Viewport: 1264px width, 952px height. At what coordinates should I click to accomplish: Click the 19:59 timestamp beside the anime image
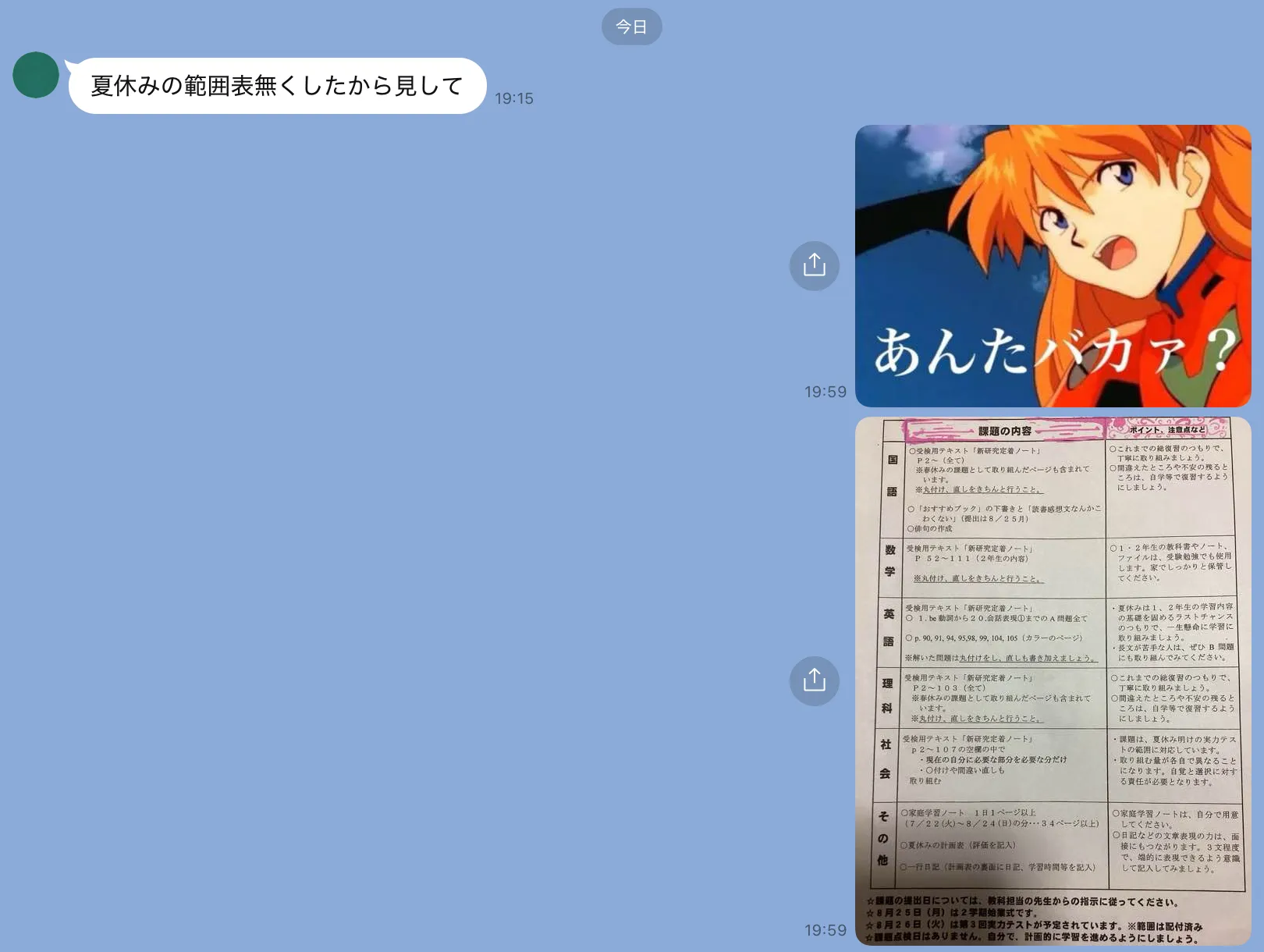point(826,392)
